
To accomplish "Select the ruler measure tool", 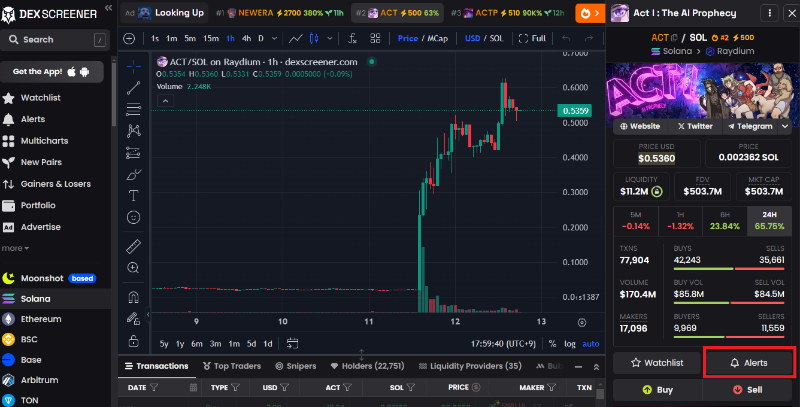I will point(134,247).
